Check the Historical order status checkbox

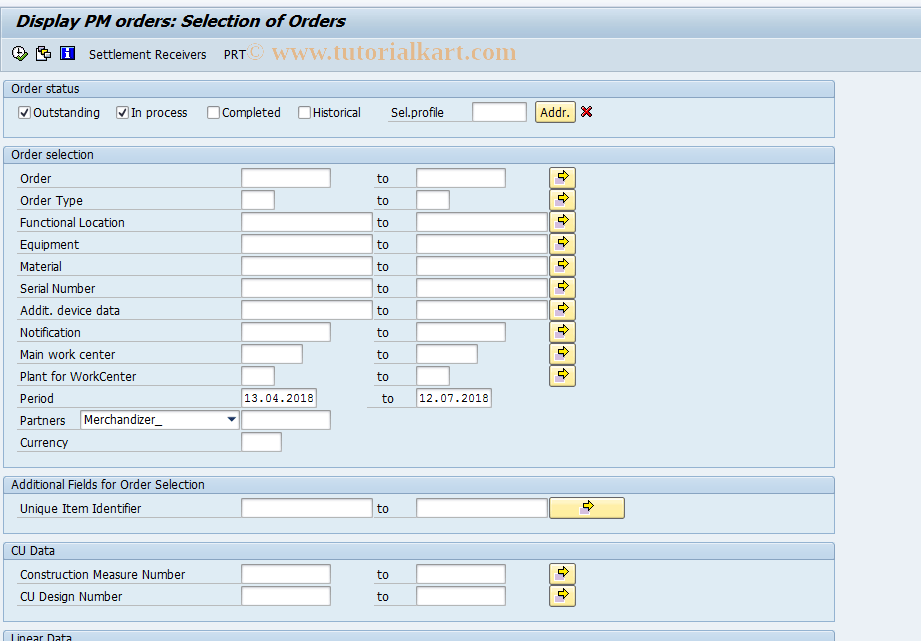[x=304, y=112]
